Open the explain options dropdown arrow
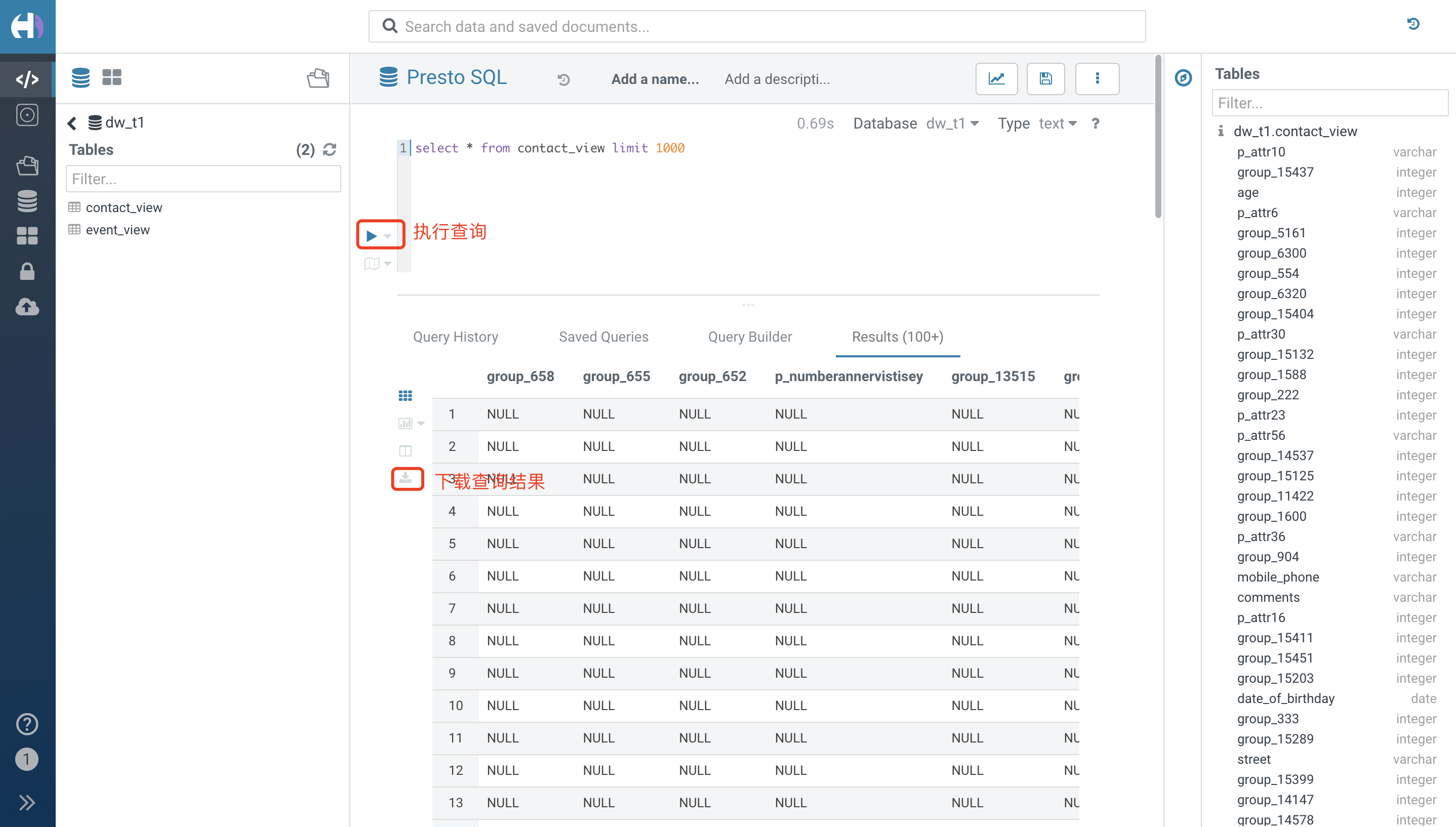The height and width of the screenshot is (827, 1456). pyautogui.click(x=388, y=264)
